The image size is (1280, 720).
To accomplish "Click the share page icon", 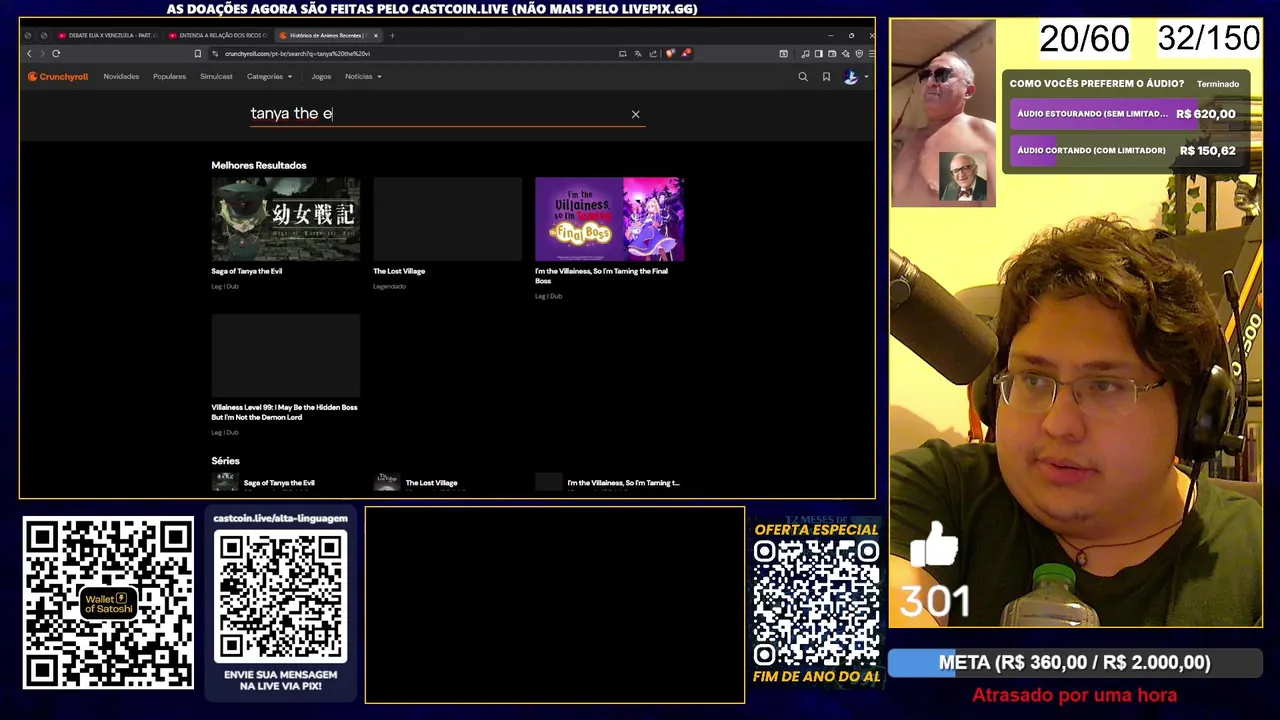I will click(652, 53).
